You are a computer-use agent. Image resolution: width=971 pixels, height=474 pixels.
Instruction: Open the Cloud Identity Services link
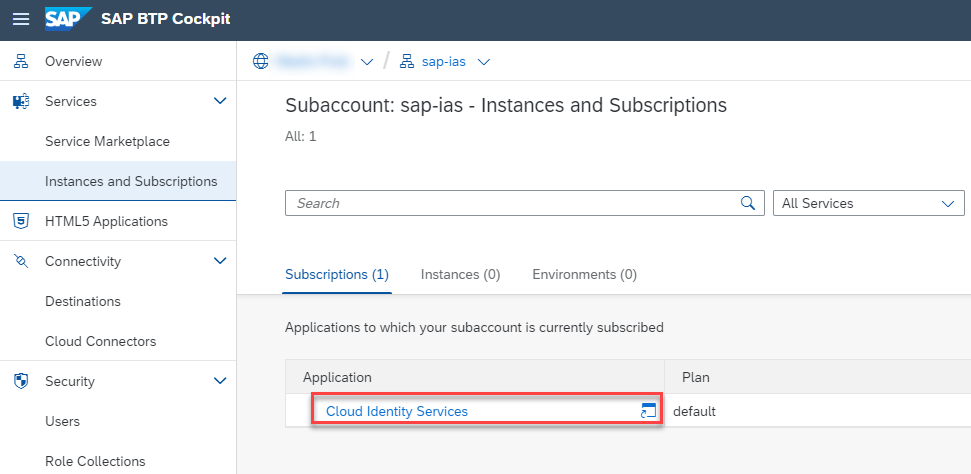coord(397,411)
